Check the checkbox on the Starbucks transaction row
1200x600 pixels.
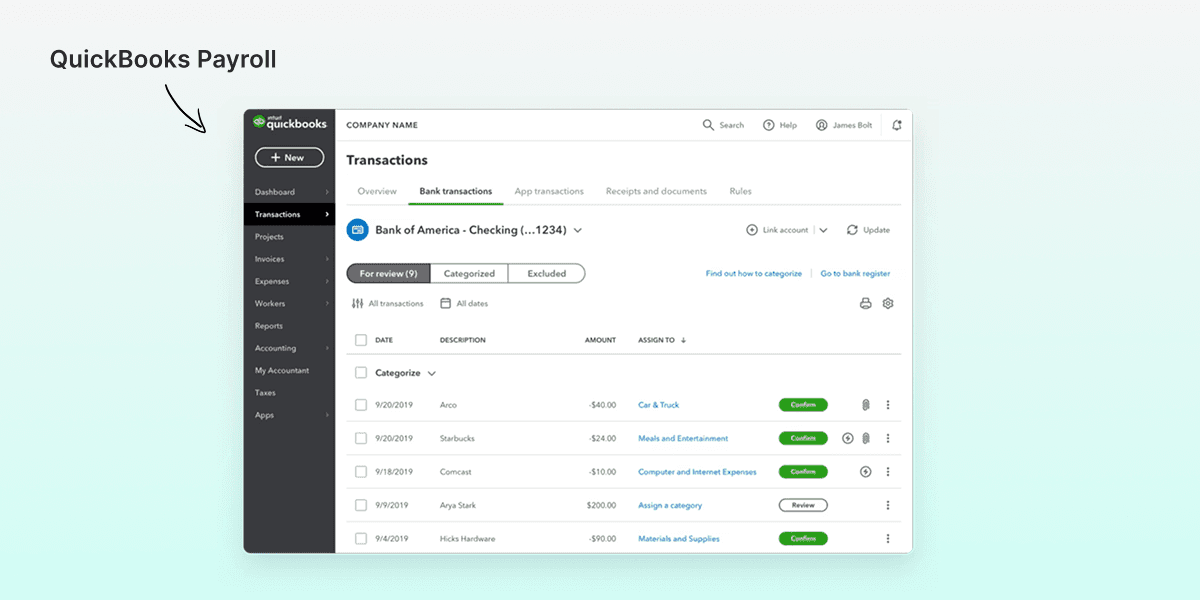(x=362, y=438)
